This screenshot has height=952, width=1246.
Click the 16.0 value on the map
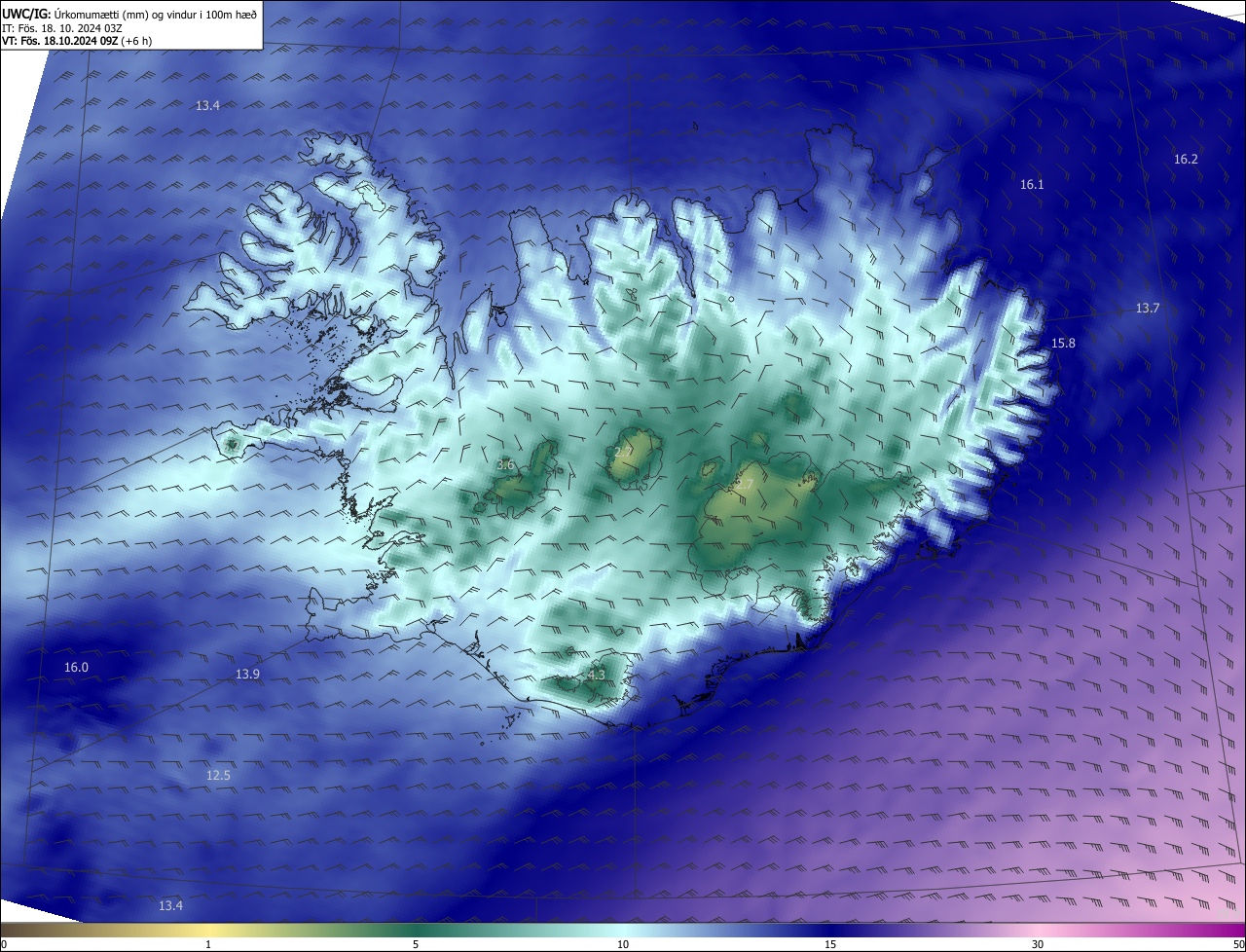click(x=76, y=667)
